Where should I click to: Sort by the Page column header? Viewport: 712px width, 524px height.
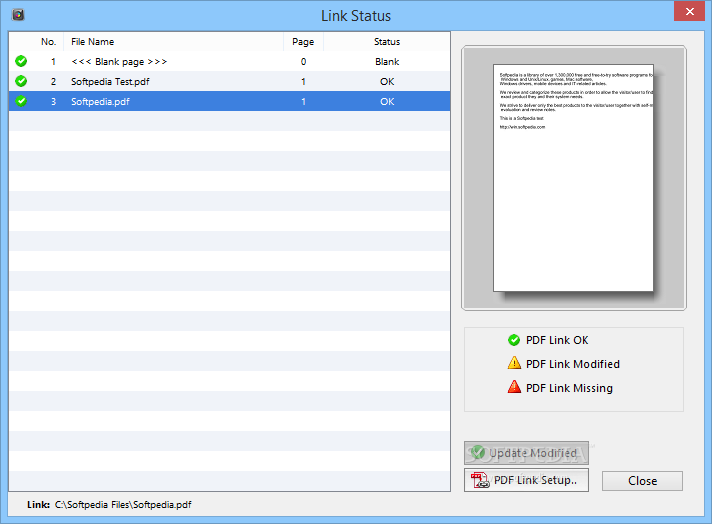coord(303,42)
